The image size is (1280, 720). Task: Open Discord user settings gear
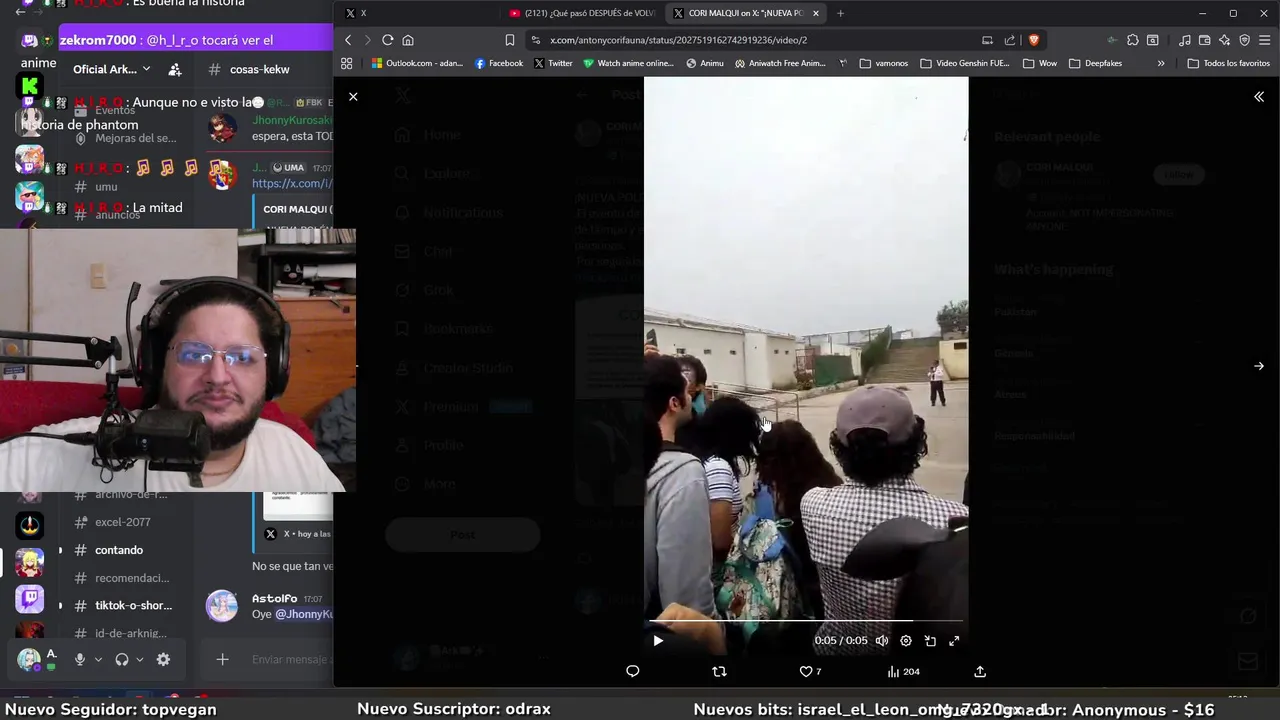coord(163,659)
